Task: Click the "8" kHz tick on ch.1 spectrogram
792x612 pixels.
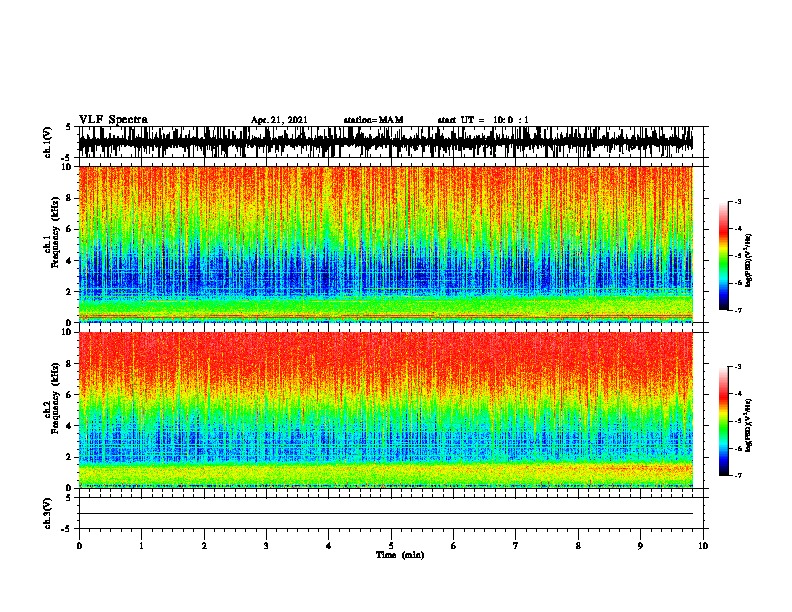Action: click(x=70, y=198)
